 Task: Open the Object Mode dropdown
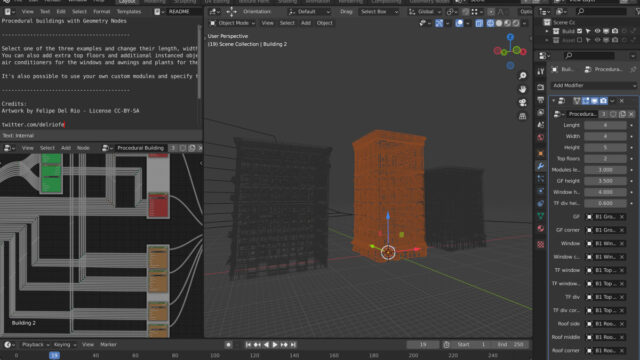(233, 23)
